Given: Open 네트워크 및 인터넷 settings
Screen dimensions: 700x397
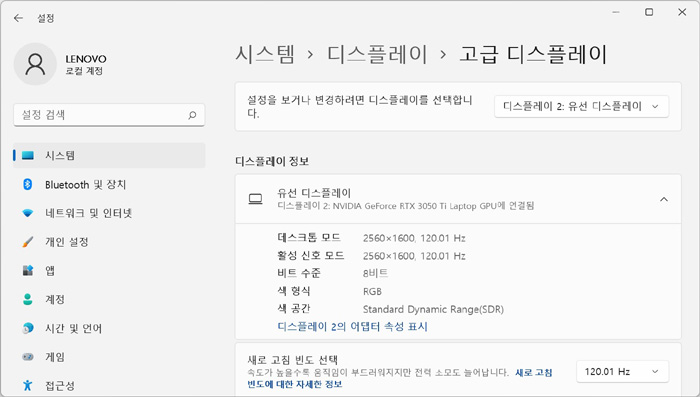Looking at the screenshot, I should point(109,213).
